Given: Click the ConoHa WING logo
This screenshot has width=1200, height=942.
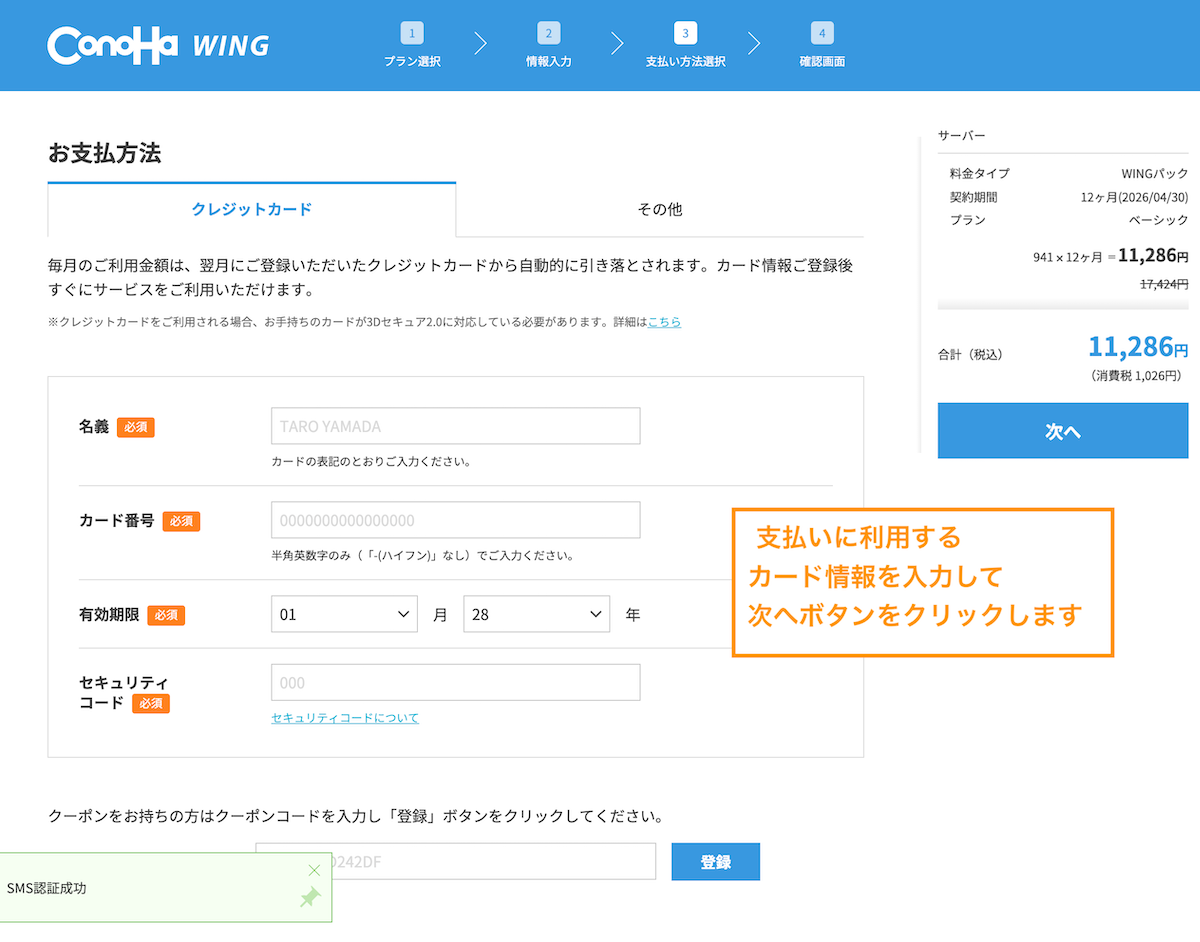Looking at the screenshot, I should (x=158, y=45).
